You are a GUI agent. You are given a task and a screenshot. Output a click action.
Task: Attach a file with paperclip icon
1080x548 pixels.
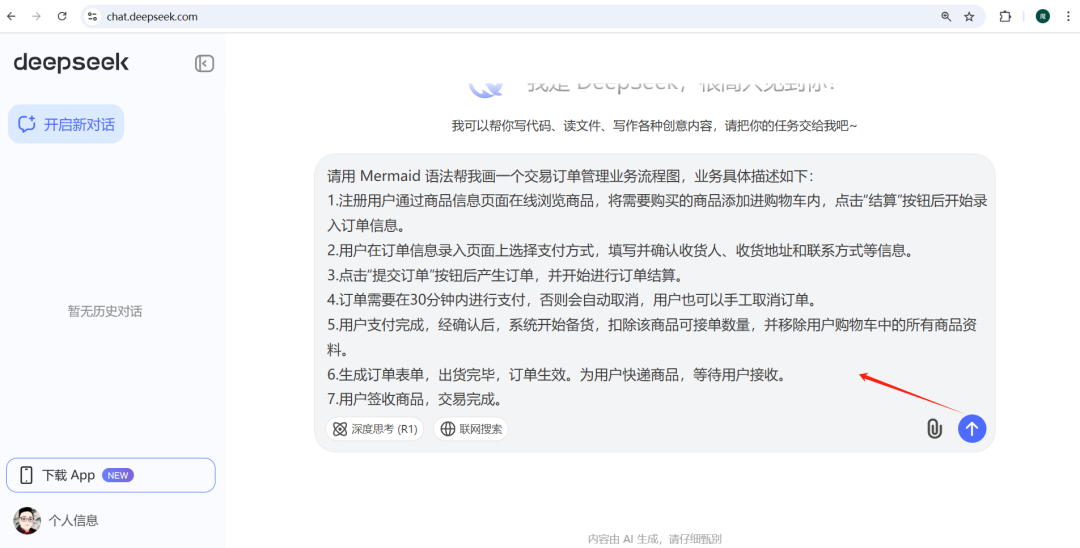(934, 429)
